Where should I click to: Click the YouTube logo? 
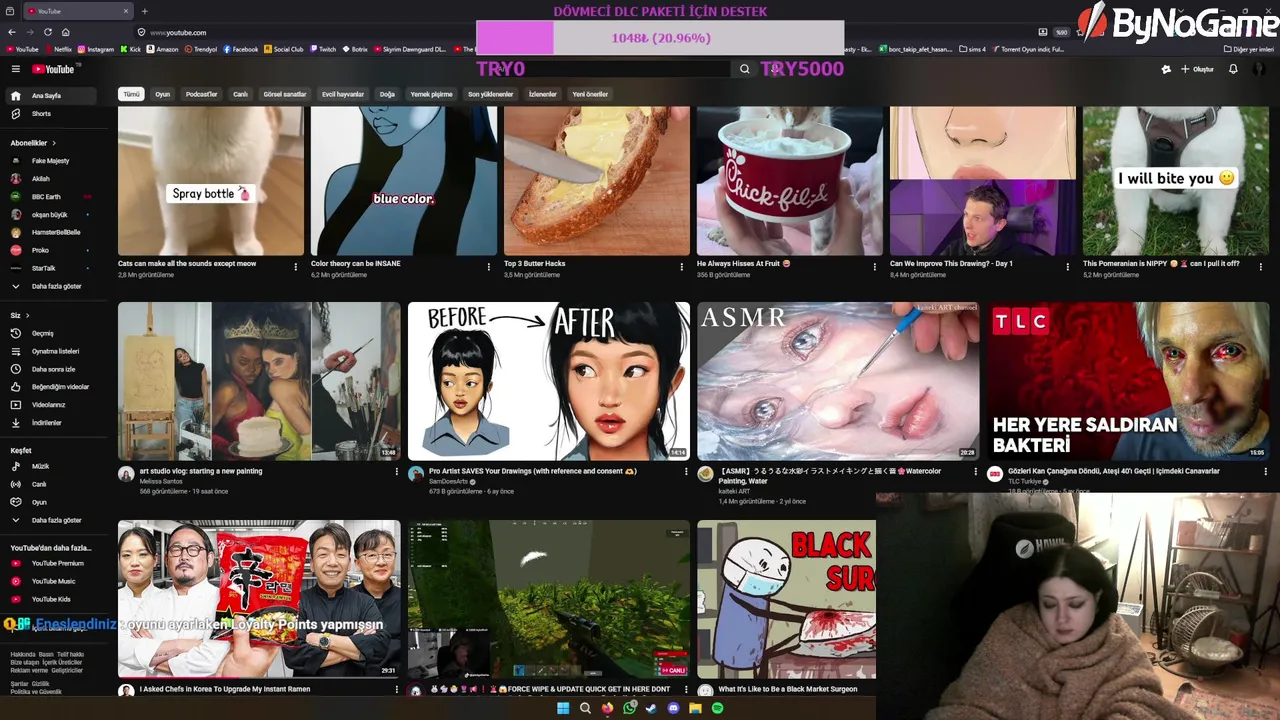[x=53, y=69]
